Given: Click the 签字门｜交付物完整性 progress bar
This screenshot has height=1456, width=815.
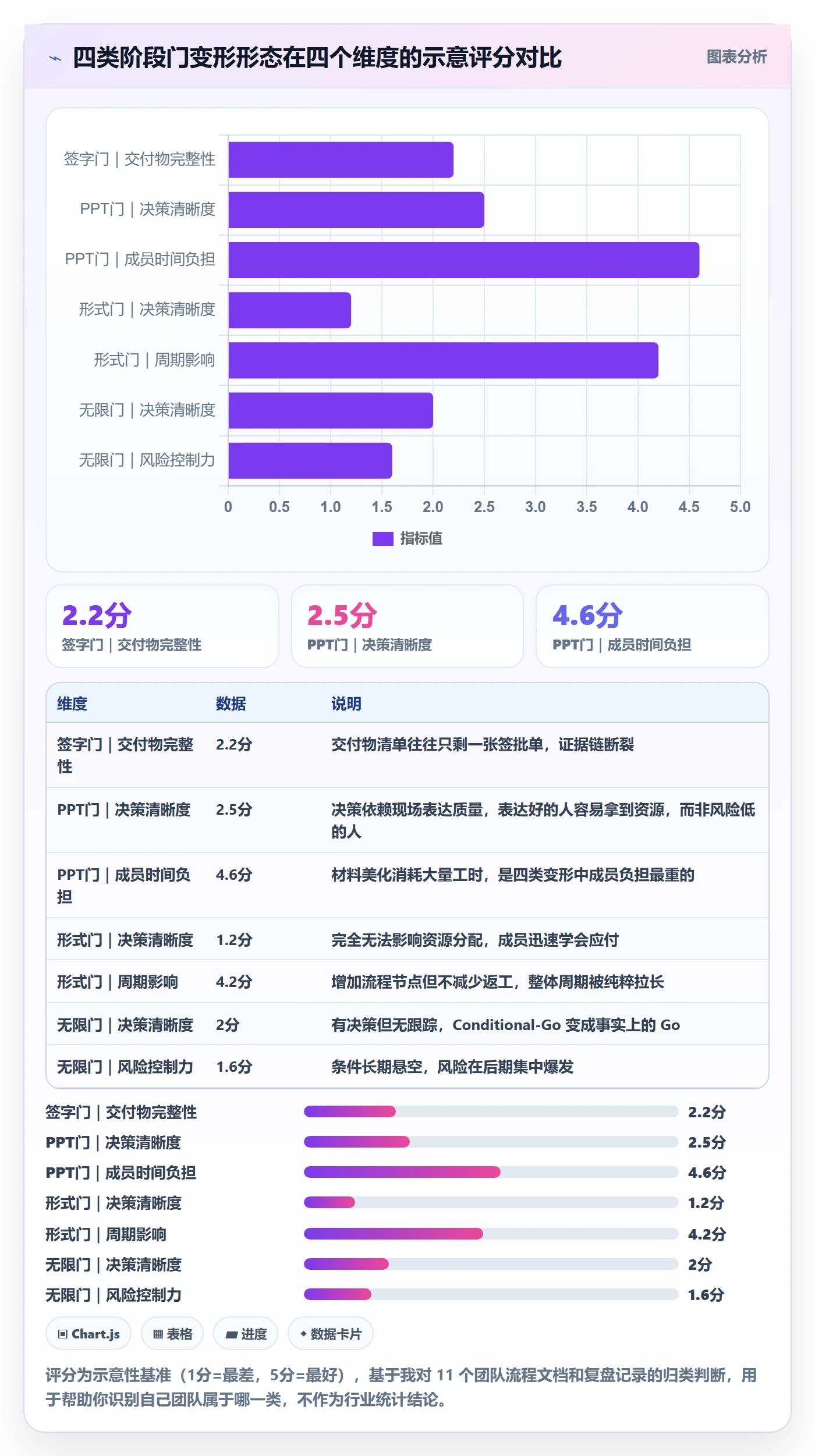Looking at the screenshot, I should (491, 1111).
